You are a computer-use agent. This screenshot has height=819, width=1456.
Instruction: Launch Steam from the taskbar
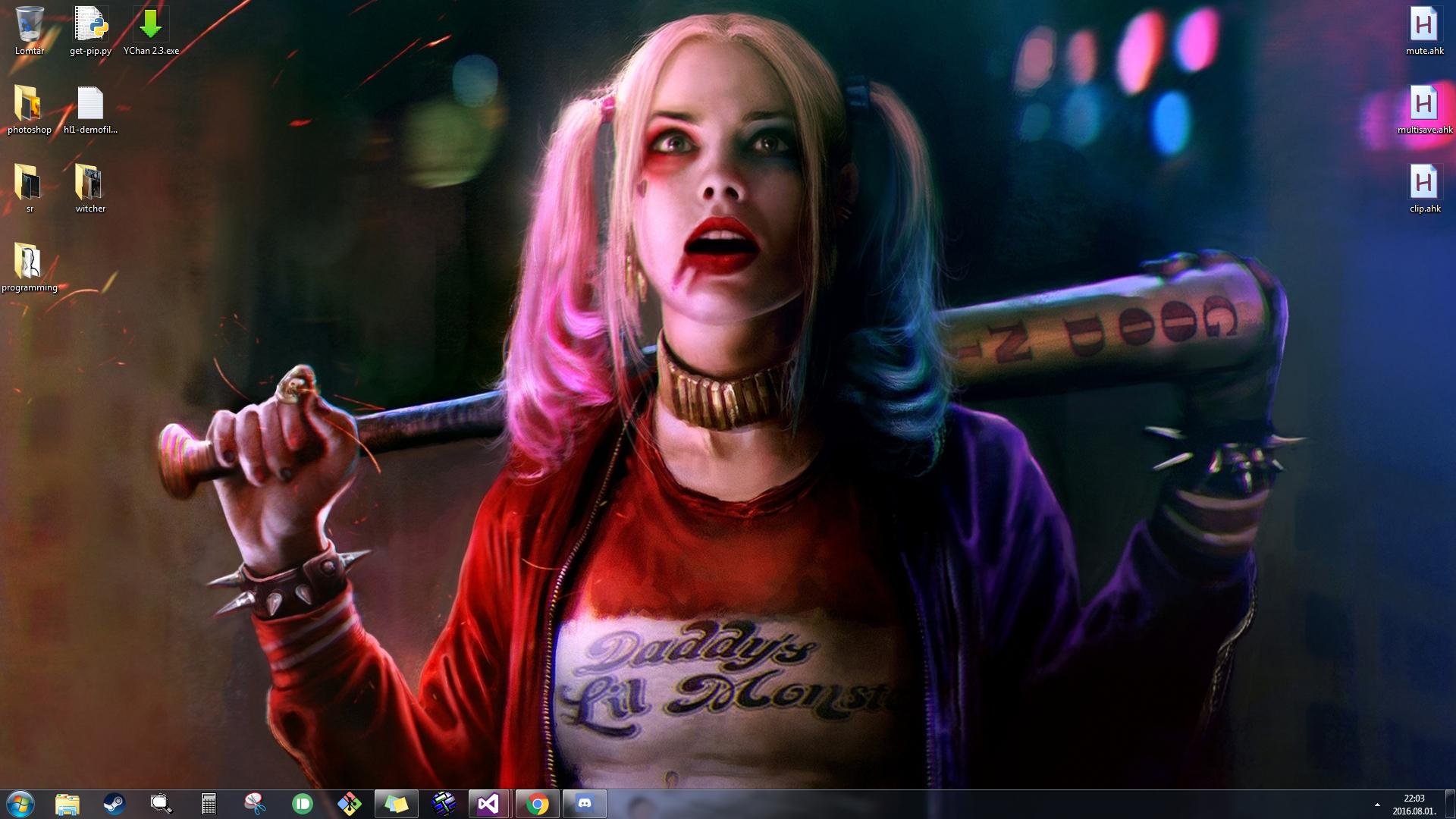[x=115, y=804]
